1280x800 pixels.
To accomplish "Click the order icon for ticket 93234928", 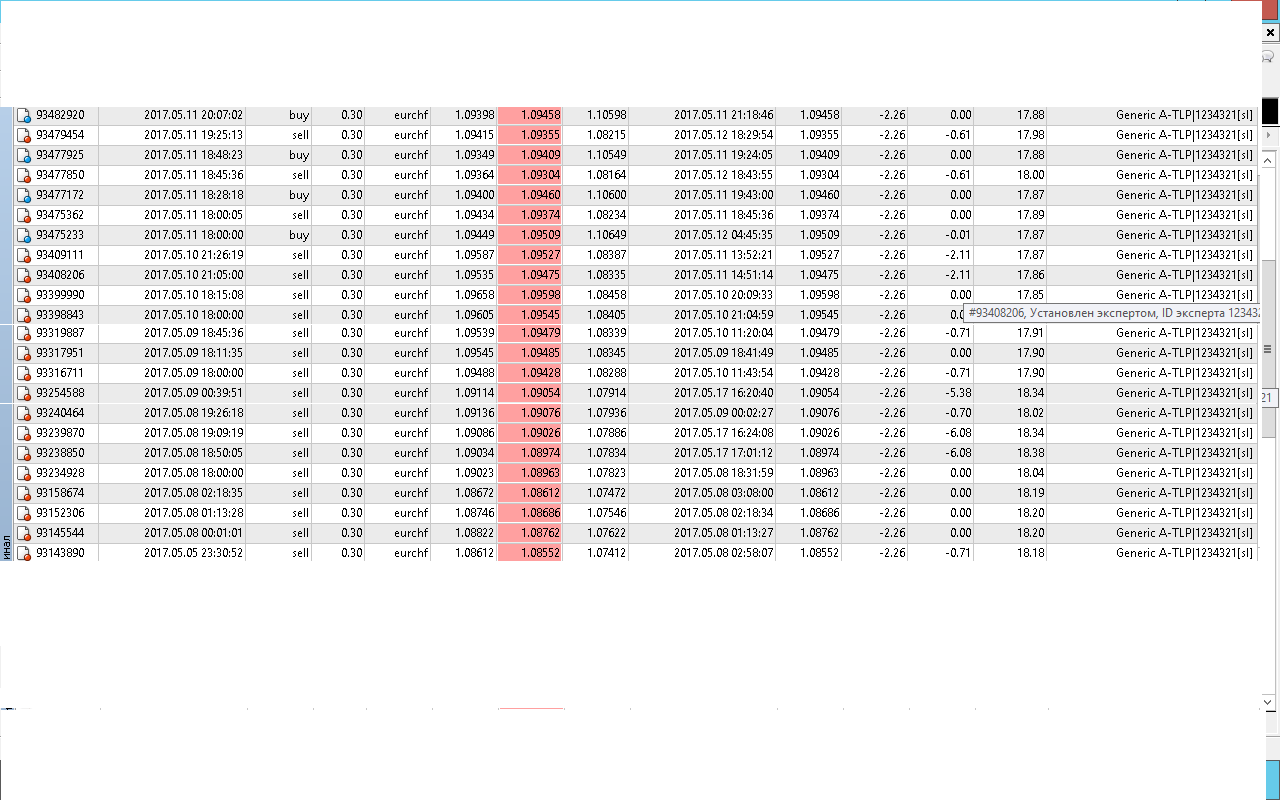I will click(24, 473).
